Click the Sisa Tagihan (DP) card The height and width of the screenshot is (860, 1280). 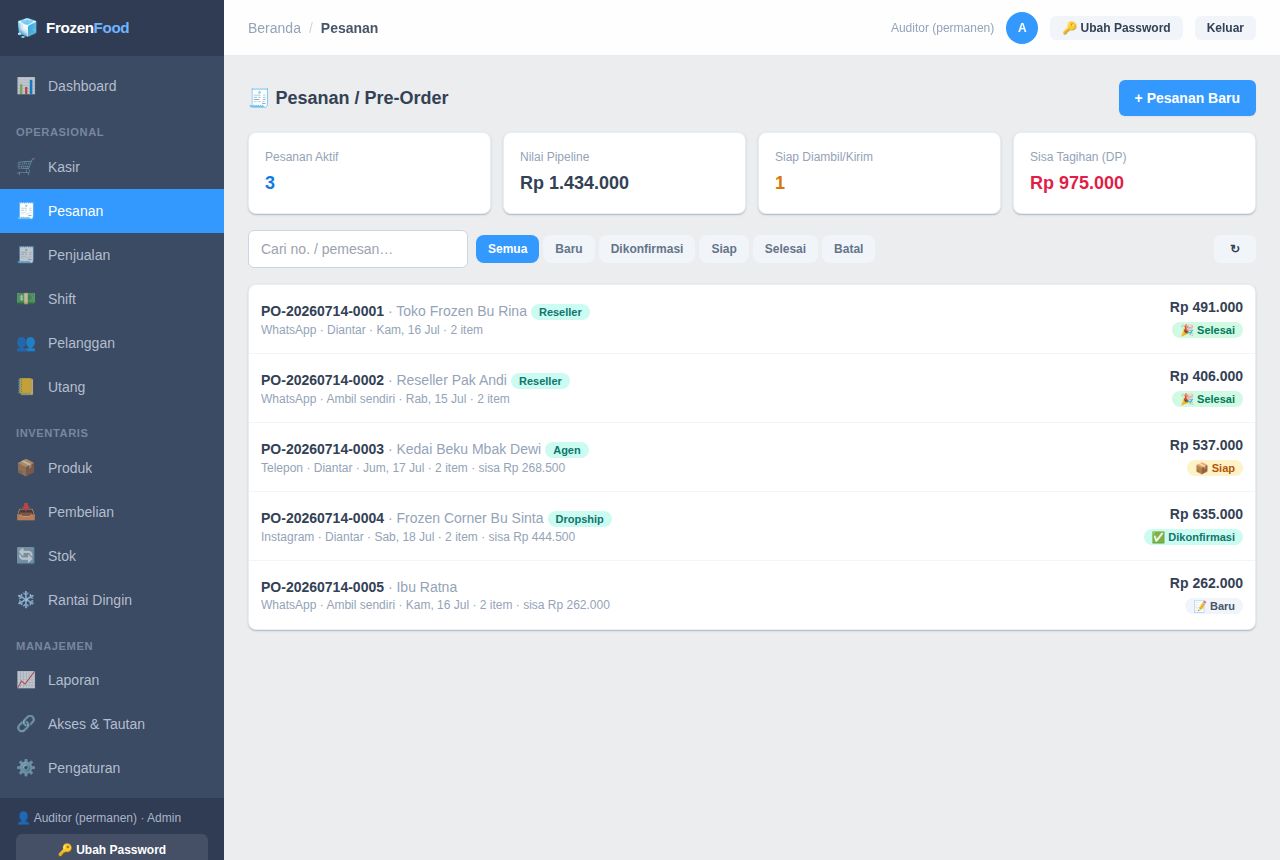click(1134, 173)
